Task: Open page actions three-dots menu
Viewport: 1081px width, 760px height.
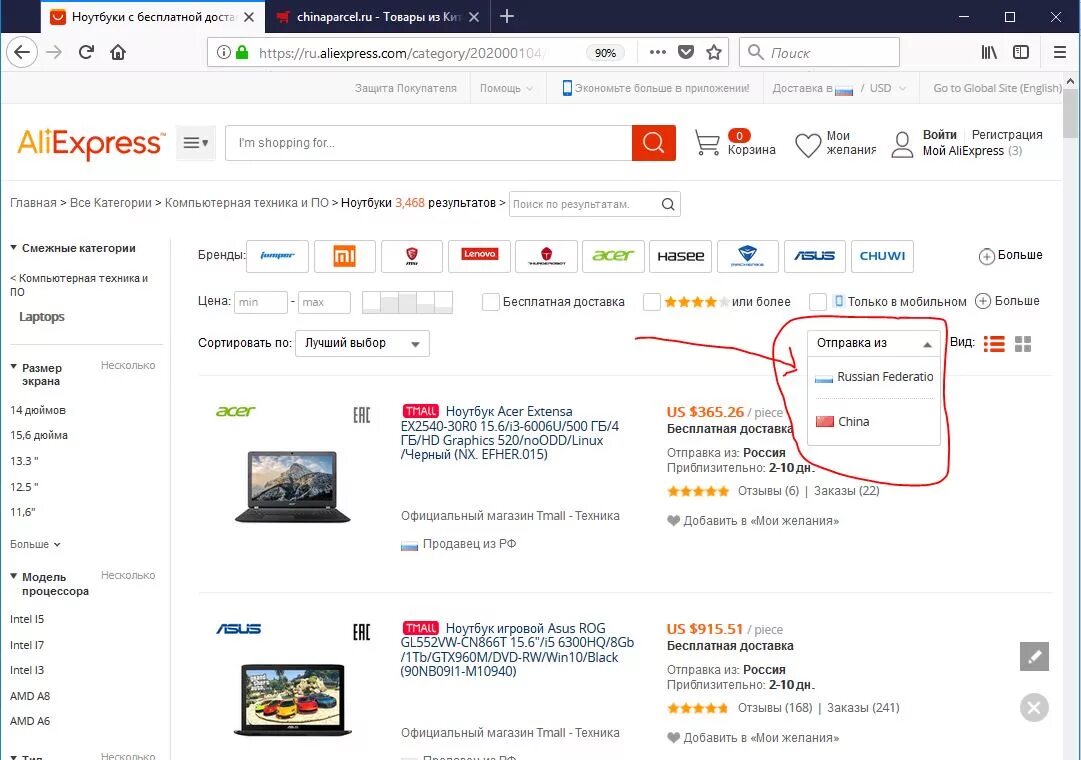Action: click(x=658, y=52)
